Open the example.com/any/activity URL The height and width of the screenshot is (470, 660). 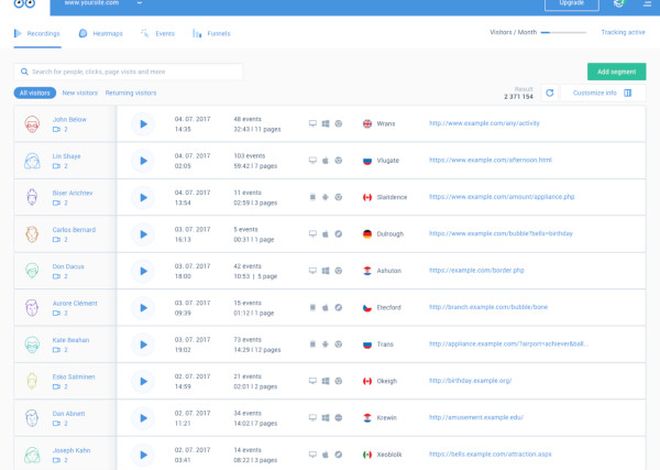pyautogui.click(x=484, y=123)
